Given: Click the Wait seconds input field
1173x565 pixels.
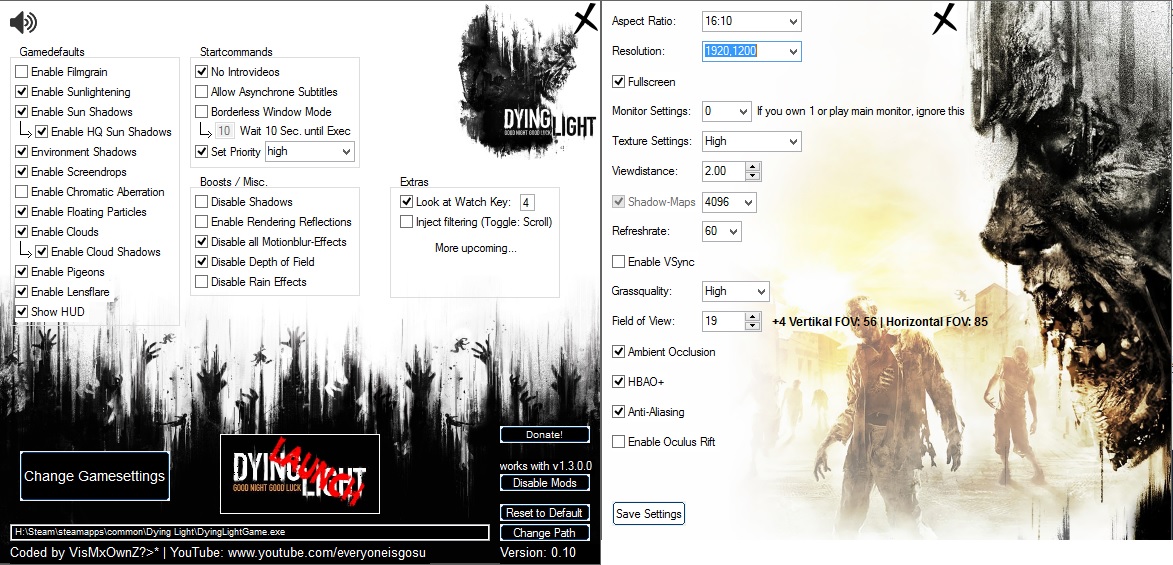Looking at the screenshot, I should click(x=224, y=131).
